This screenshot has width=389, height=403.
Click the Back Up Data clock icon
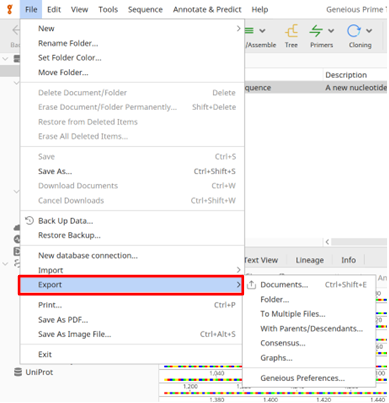tap(29, 220)
